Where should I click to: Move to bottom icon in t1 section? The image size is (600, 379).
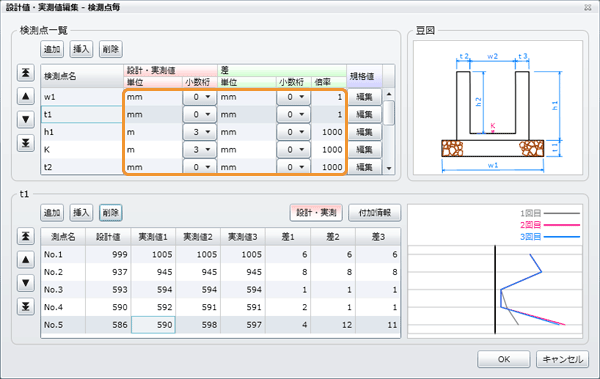point(26,306)
